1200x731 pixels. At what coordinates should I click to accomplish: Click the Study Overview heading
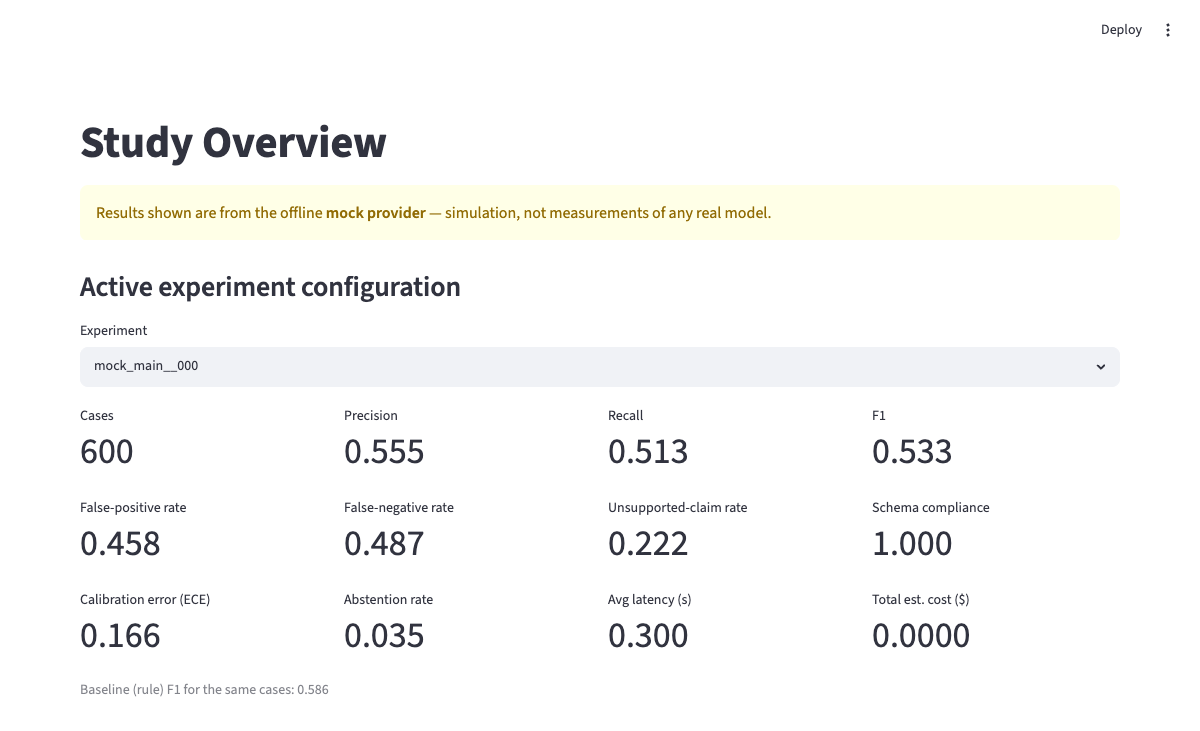point(233,142)
